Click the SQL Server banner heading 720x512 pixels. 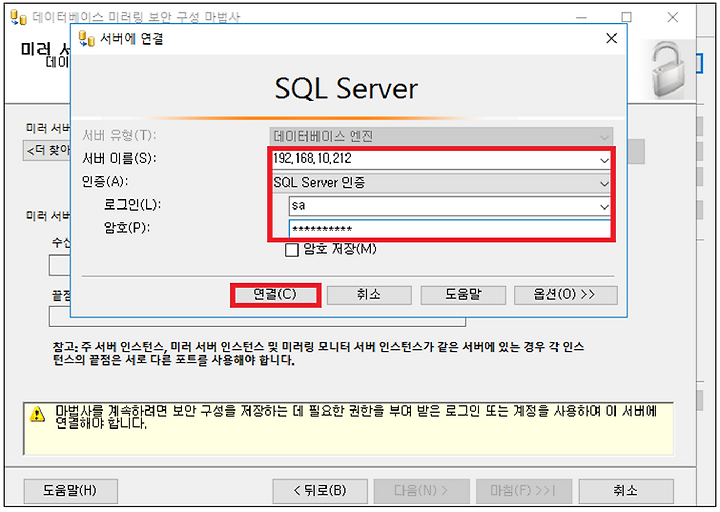click(346, 88)
